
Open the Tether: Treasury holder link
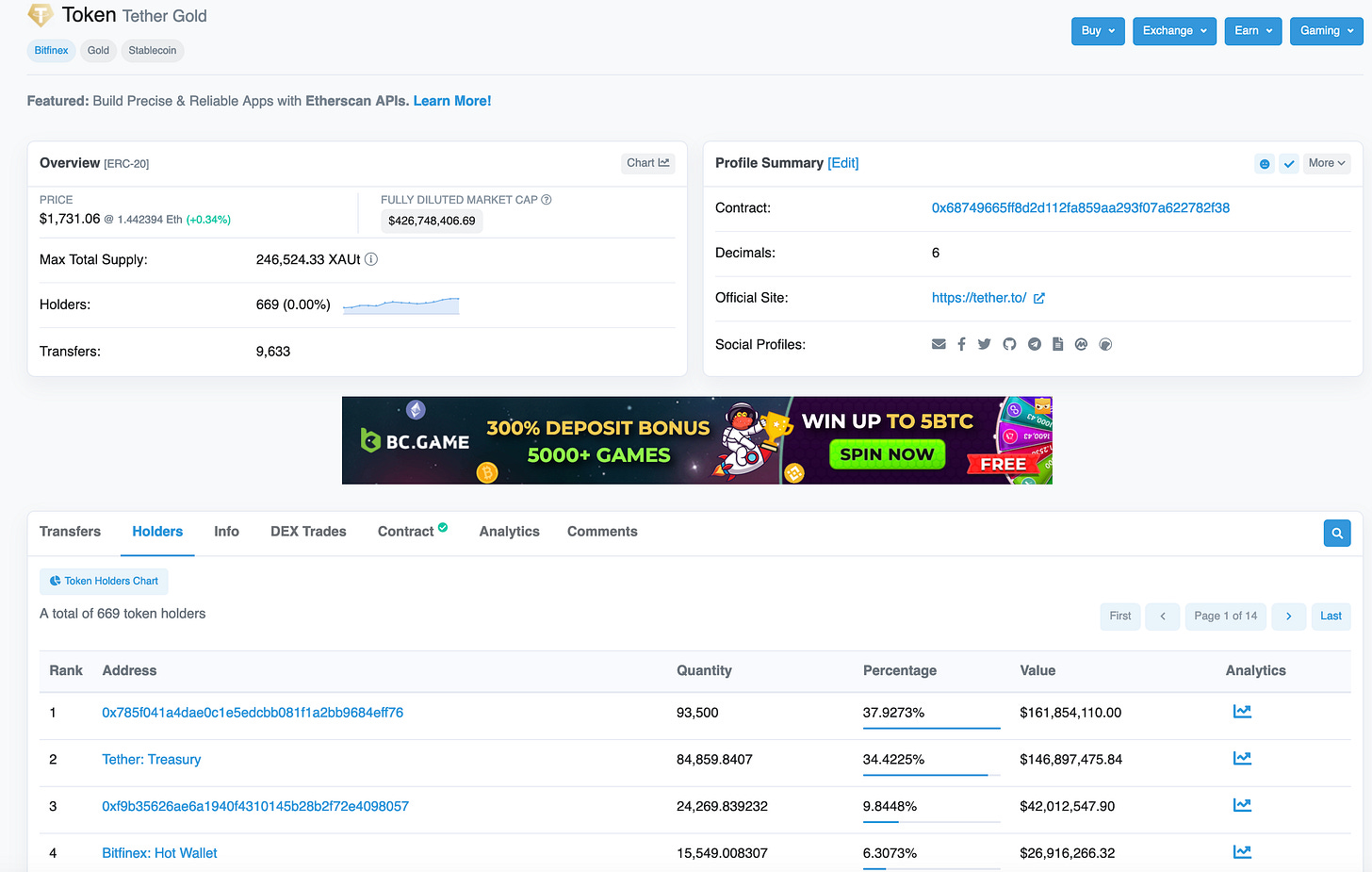point(152,760)
